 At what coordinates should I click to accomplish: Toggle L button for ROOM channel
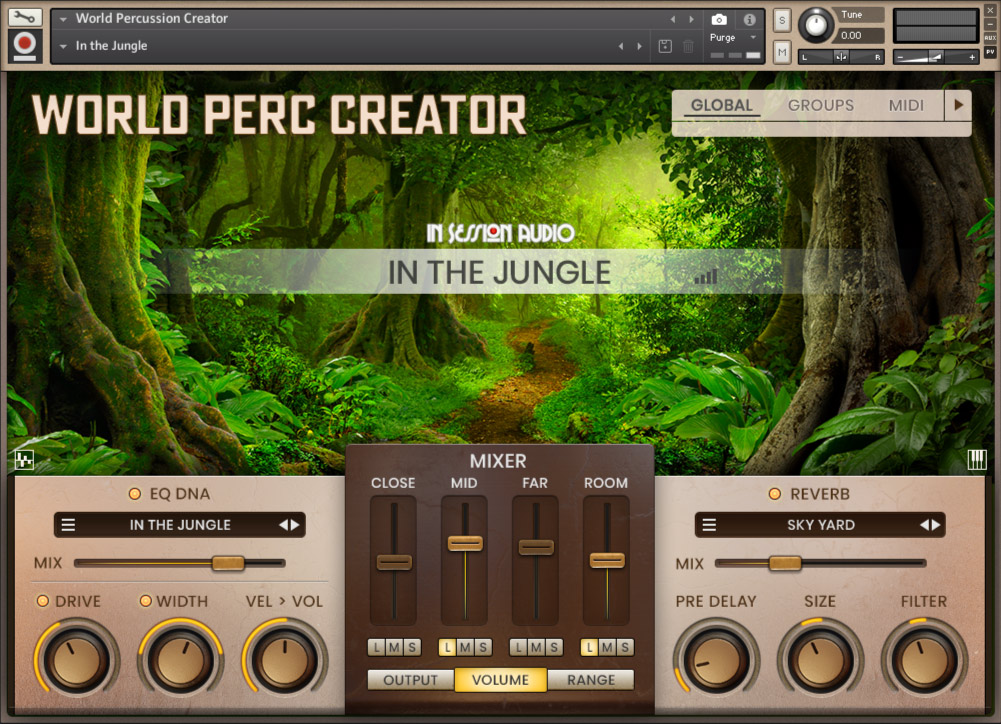(589, 647)
